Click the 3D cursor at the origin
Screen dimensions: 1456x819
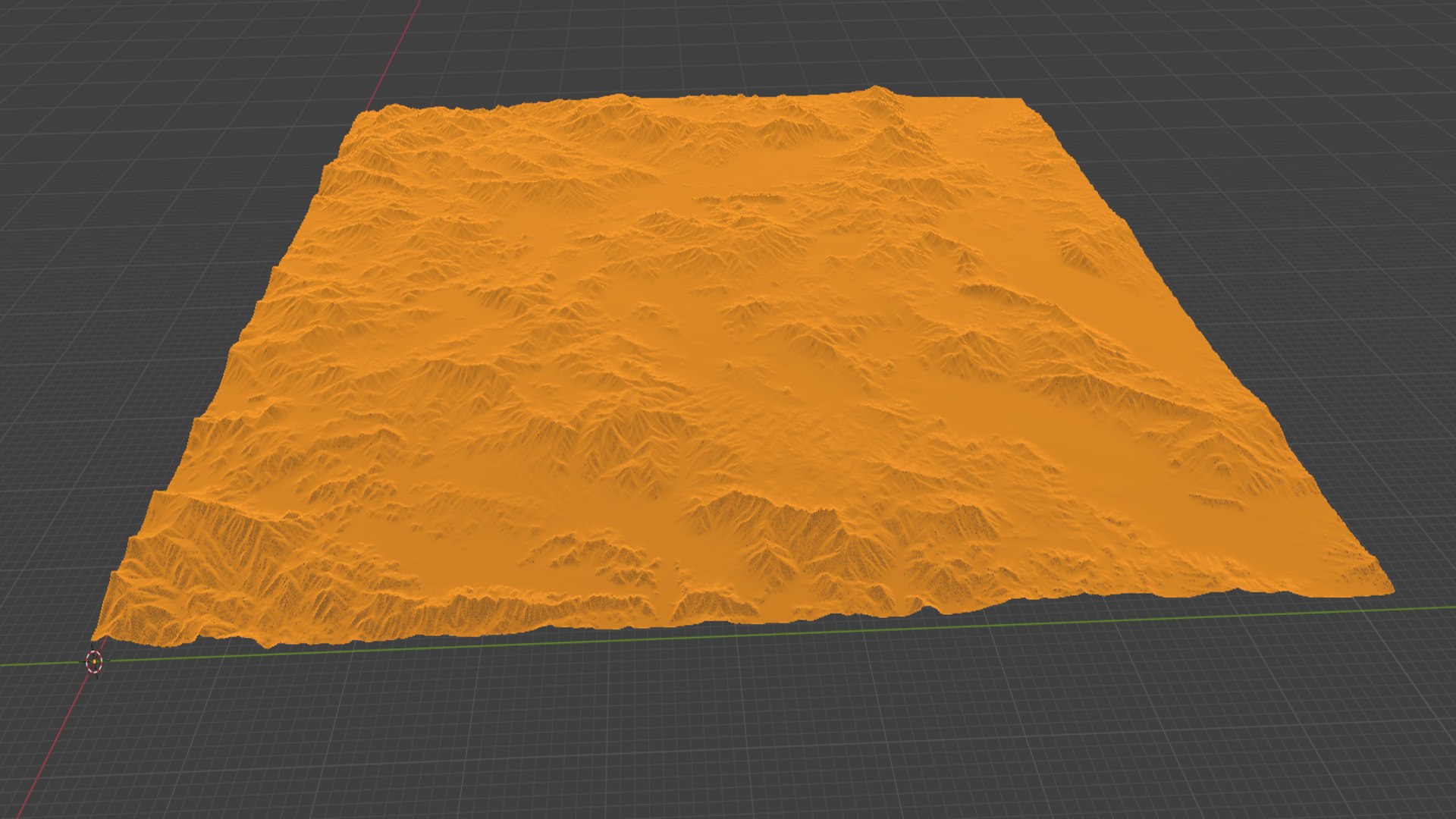tap(93, 662)
